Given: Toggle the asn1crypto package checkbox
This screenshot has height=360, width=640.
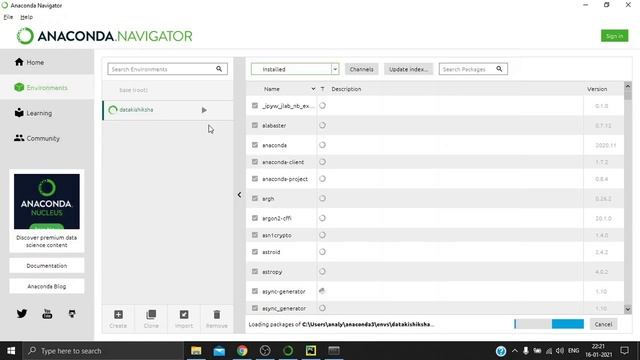Looking at the screenshot, I should [x=255, y=235].
